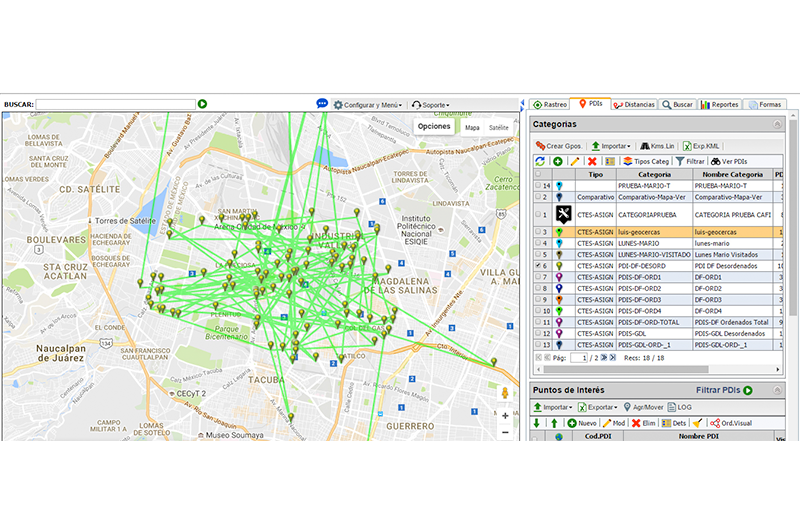Click the panel splitter arrows beside the map
Image resolution: width=800 pixels, height=532 pixels.
tap(522, 106)
